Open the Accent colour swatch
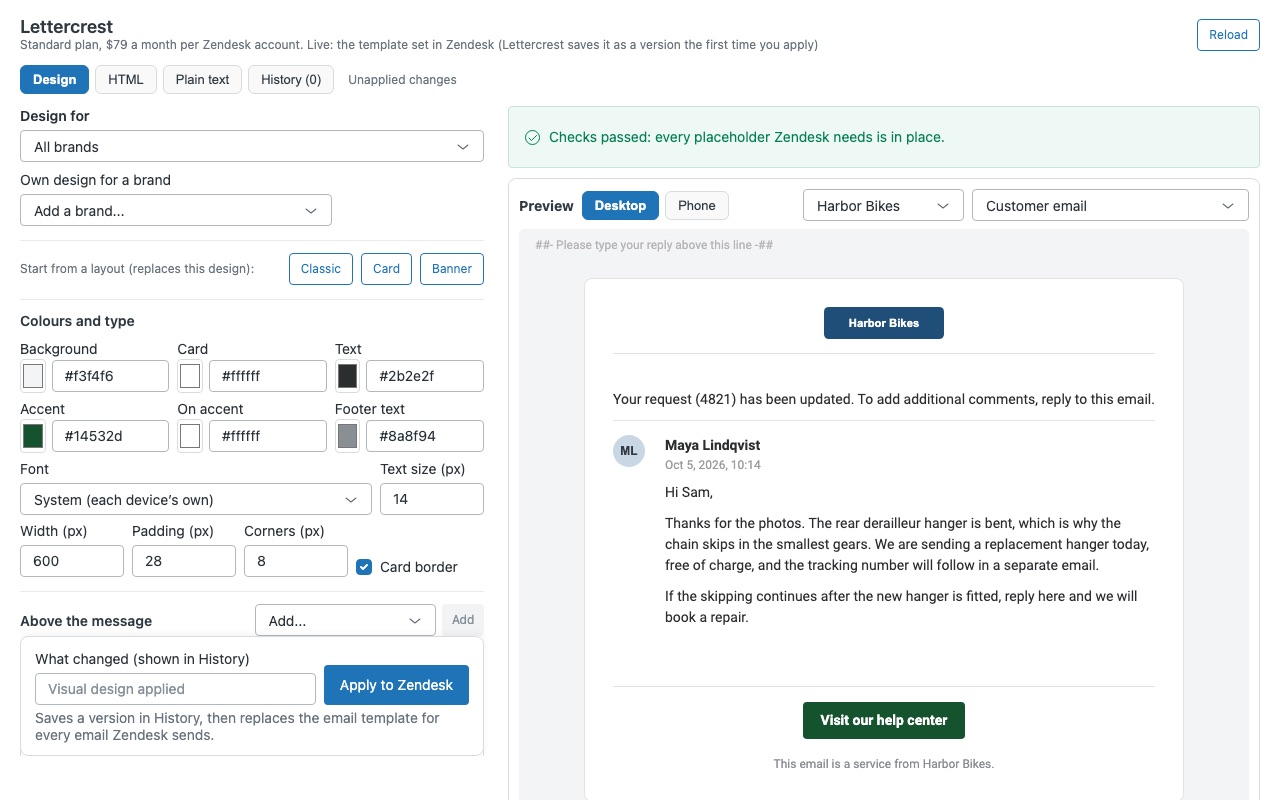This screenshot has width=1280, height=800. pyautogui.click(x=33, y=436)
